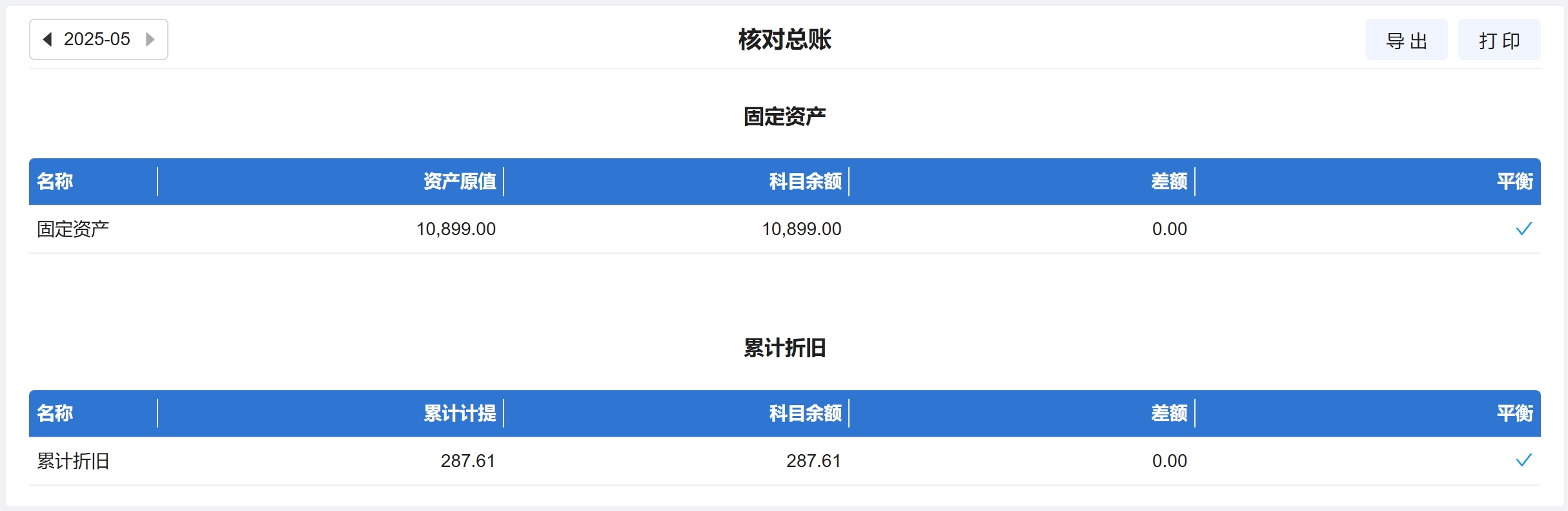Click the balanced checkmark in 固定资产 row

pyautogui.click(x=1523, y=229)
